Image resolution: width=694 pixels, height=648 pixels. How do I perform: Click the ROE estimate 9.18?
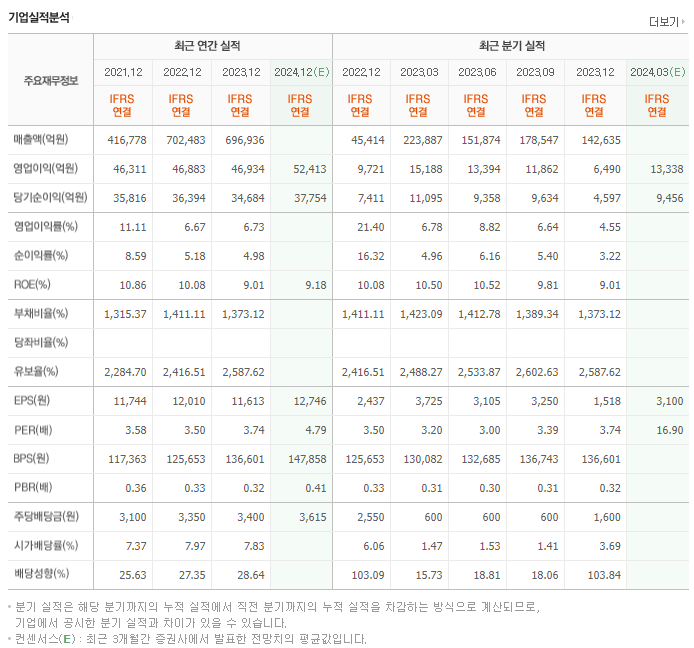(316, 285)
